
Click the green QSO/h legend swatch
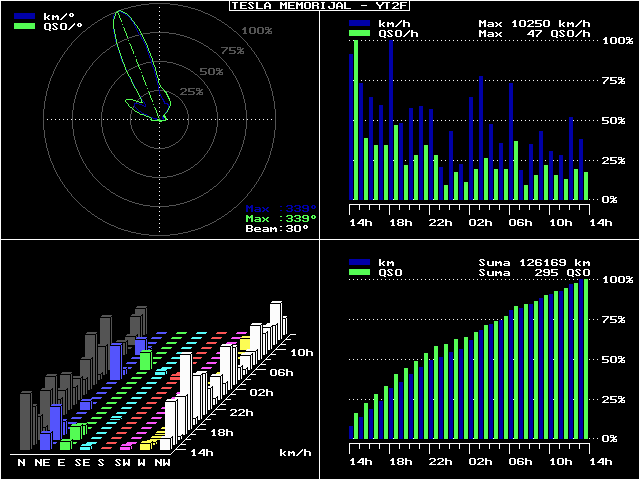tap(360, 33)
